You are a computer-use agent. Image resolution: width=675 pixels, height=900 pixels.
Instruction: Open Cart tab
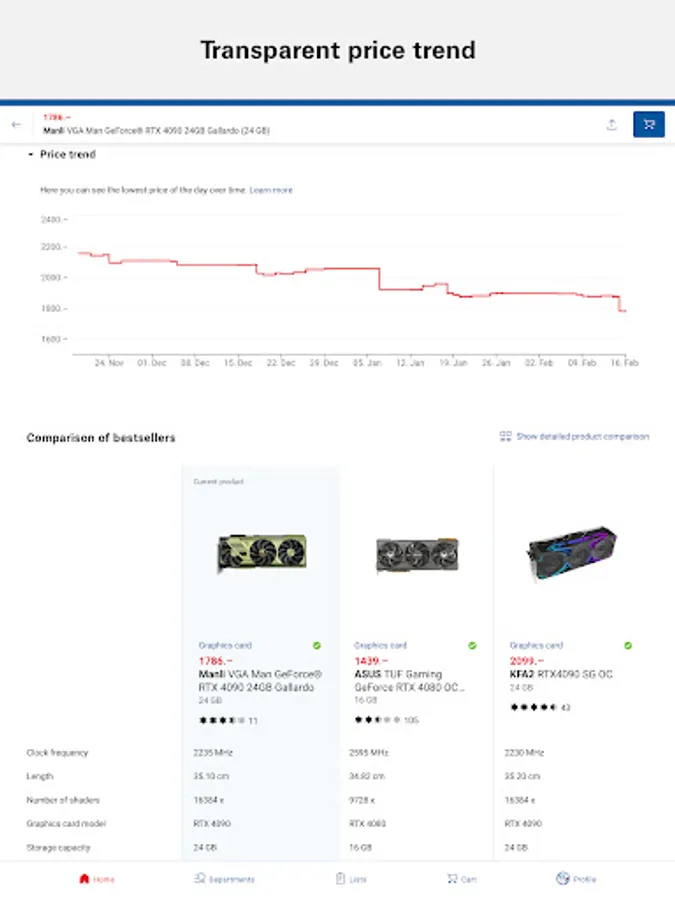tap(461, 879)
